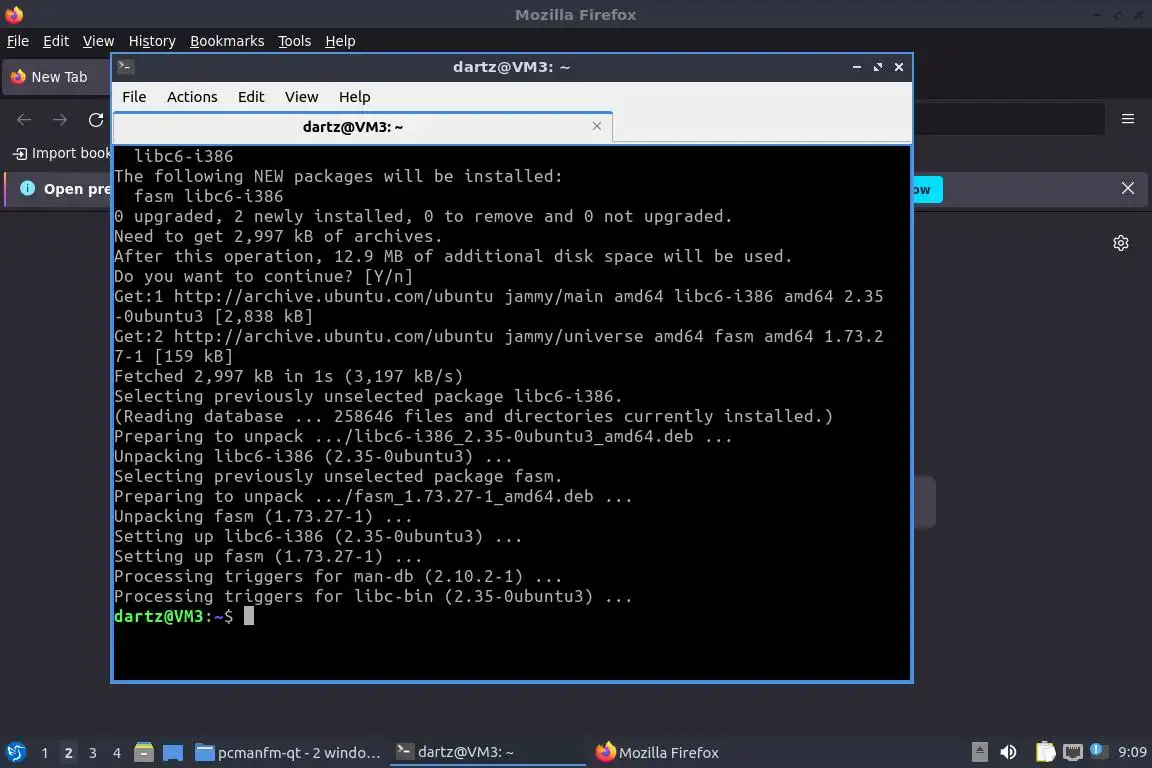Click the info icon in Firefox notification bar
The width and height of the screenshot is (1152, 768).
coord(27,188)
